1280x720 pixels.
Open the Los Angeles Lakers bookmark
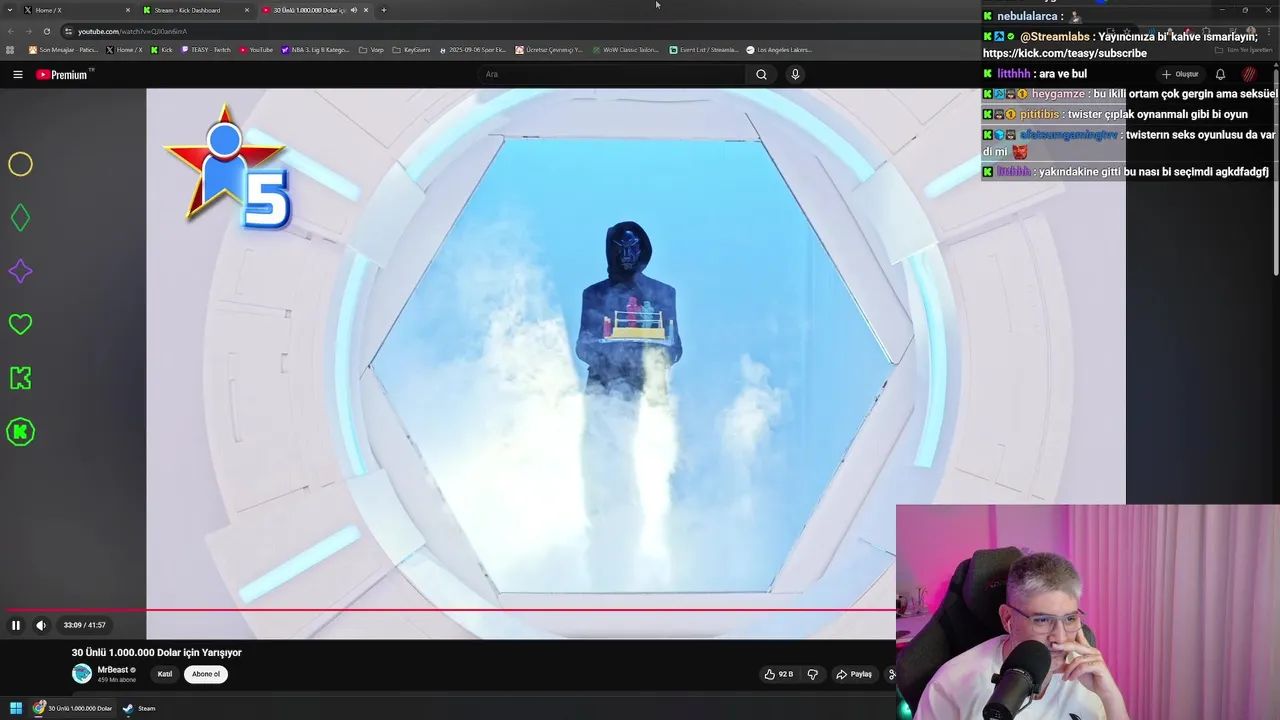tap(779, 50)
